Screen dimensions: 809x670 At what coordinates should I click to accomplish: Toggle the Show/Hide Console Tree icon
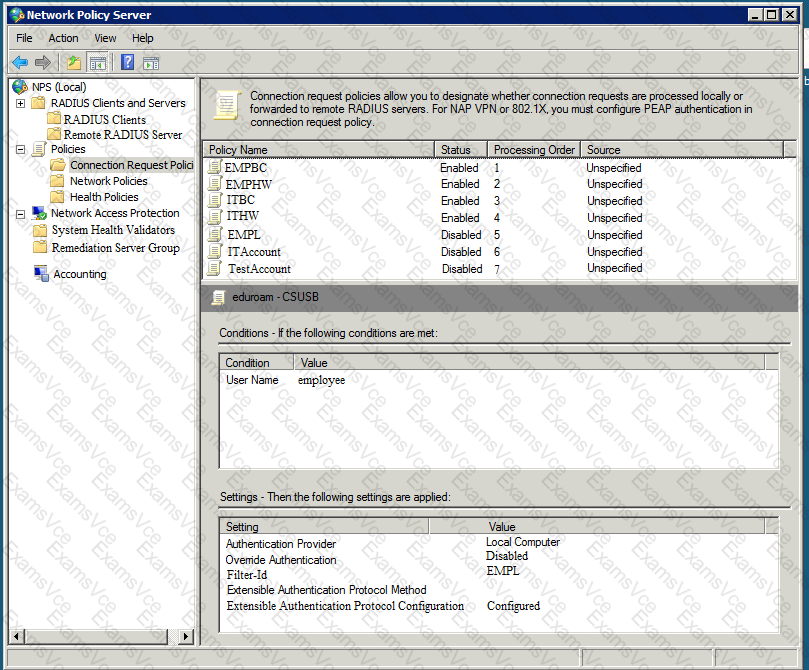click(97, 62)
